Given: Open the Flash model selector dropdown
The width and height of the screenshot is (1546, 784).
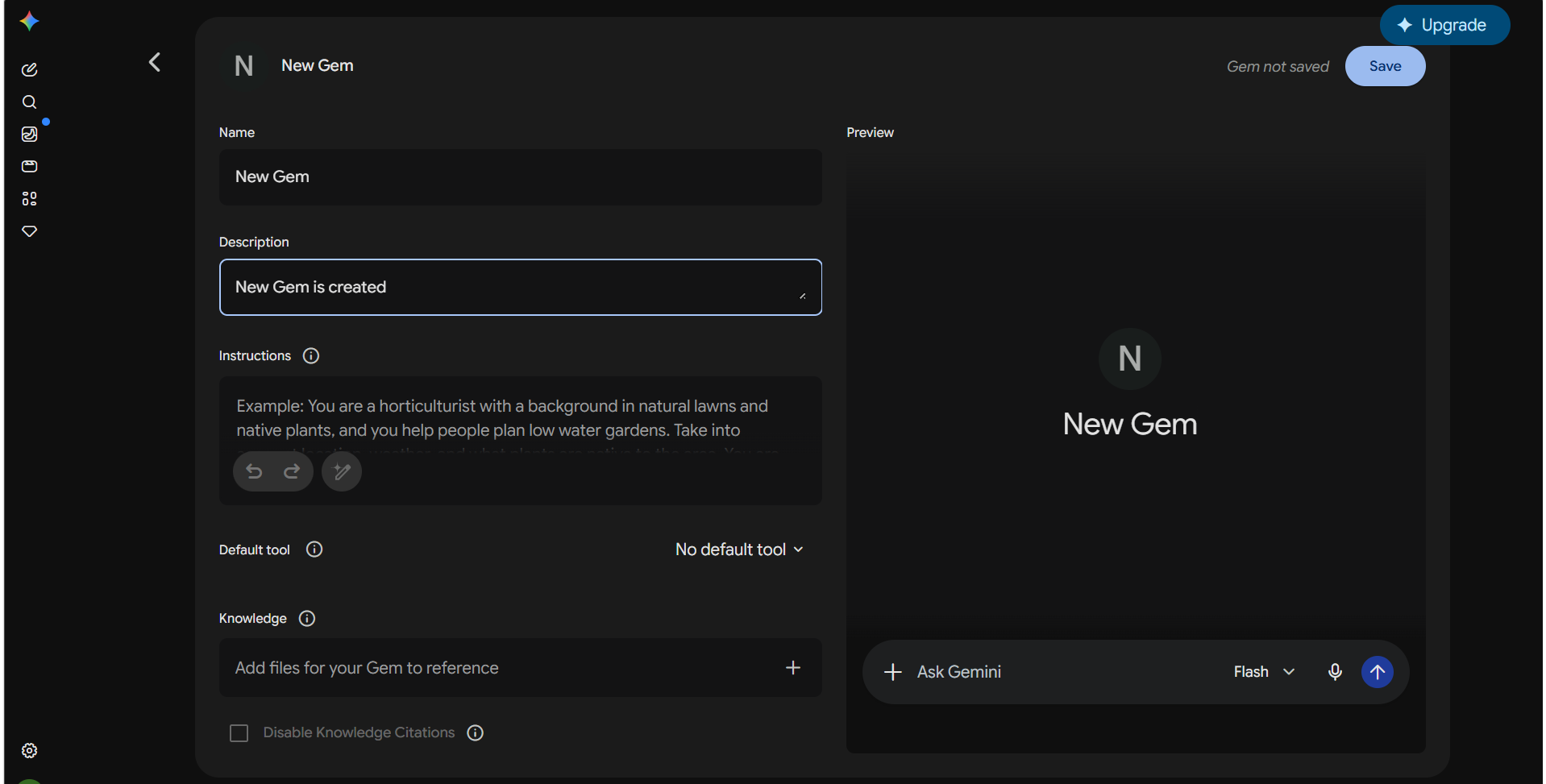Looking at the screenshot, I should coord(1264,672).
